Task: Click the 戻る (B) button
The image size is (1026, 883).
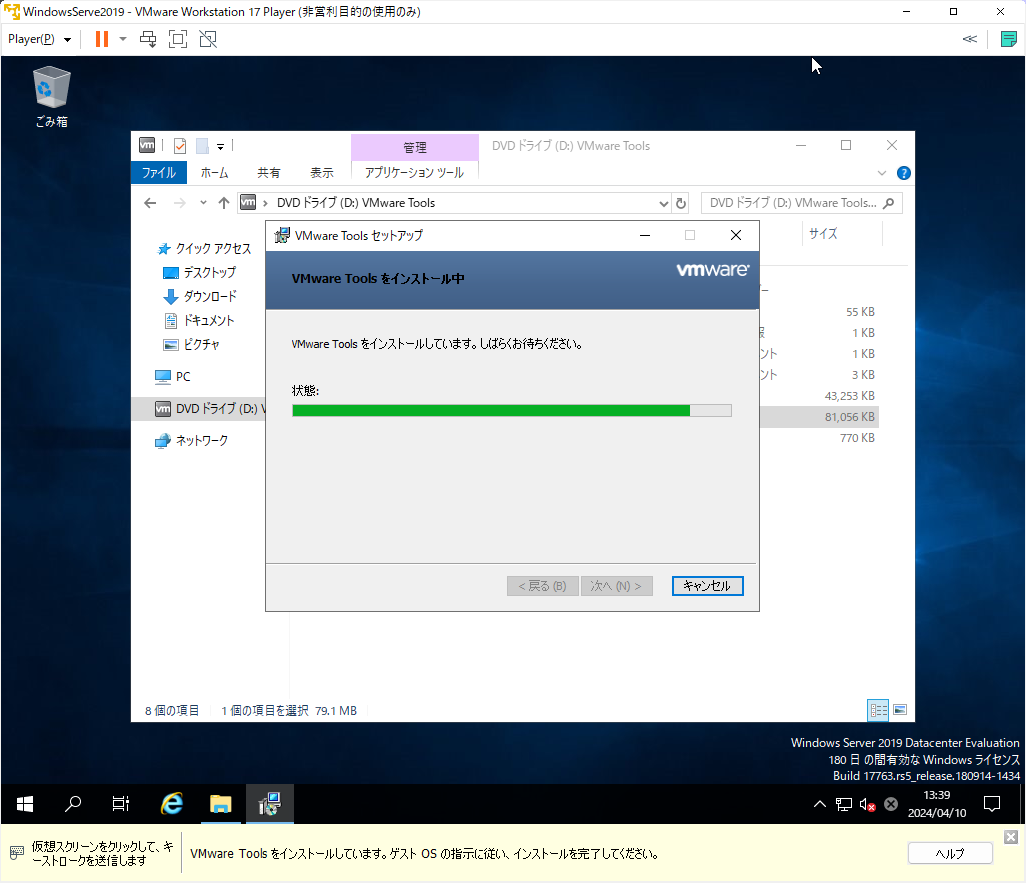Action: 542,586
